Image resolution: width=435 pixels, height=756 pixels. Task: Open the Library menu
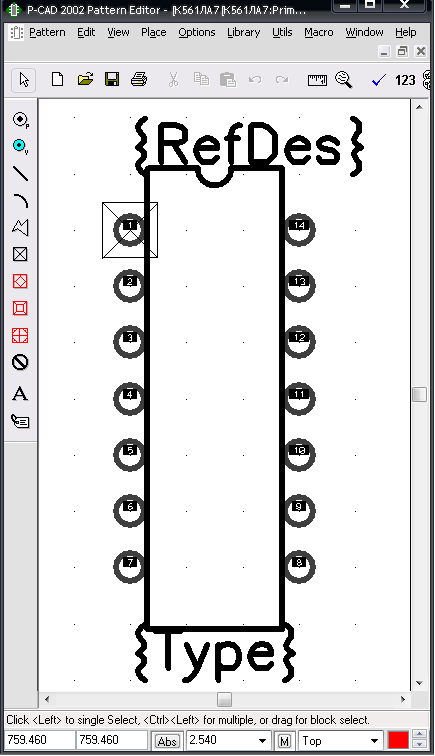coord(244,32)
